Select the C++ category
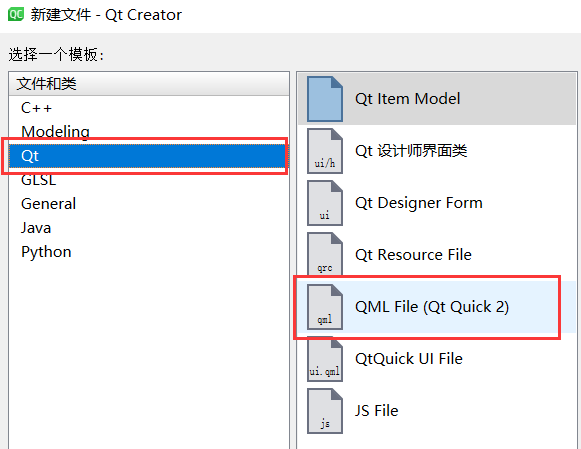This screenshot has height=449, width=581. pos(149,108)
